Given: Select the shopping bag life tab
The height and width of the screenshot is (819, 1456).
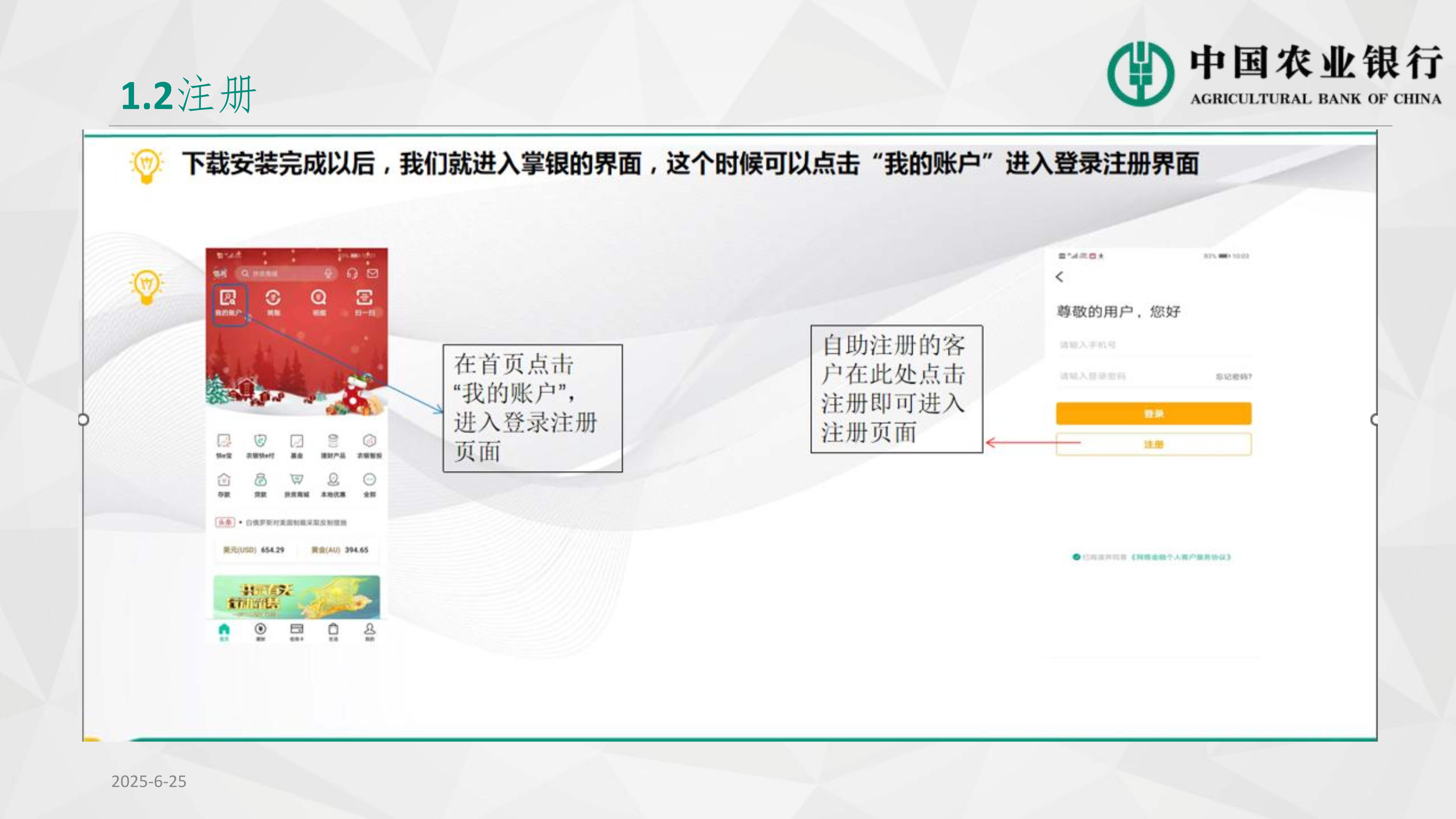Looking at the screenshot, I should (x=334, y=632).
